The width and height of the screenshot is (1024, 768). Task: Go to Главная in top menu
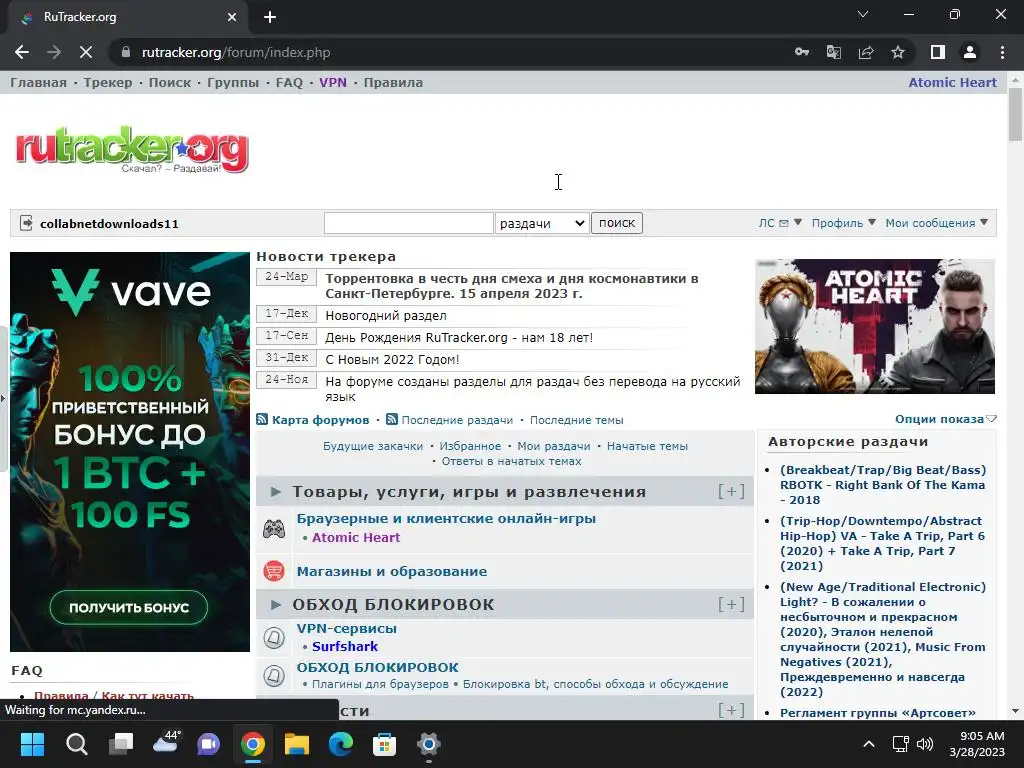pos(39,82)
